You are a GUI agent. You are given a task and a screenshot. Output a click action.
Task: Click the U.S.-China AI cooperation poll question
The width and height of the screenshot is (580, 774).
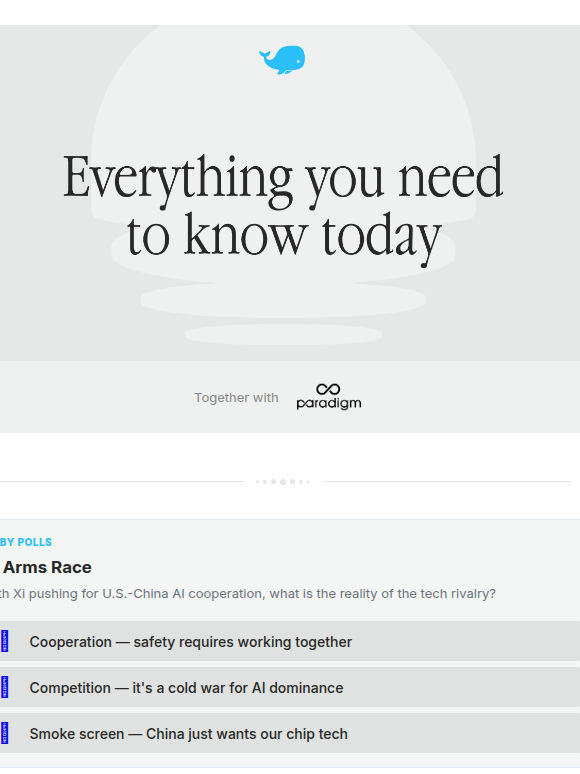[x=248, y=593]
